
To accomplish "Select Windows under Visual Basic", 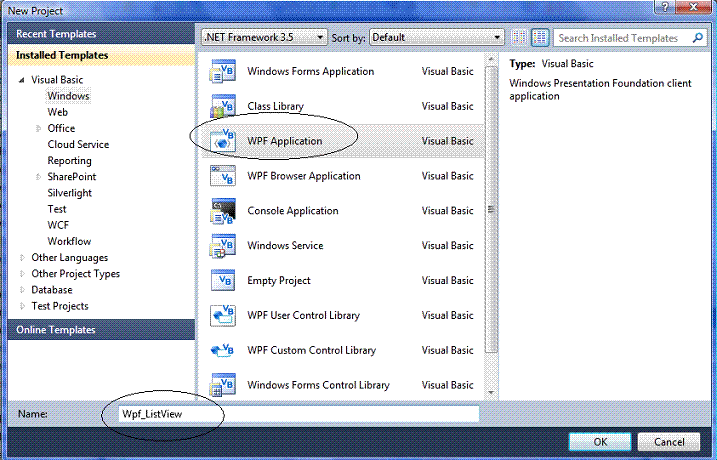I will pyautogui.click(x=69, y=96).
